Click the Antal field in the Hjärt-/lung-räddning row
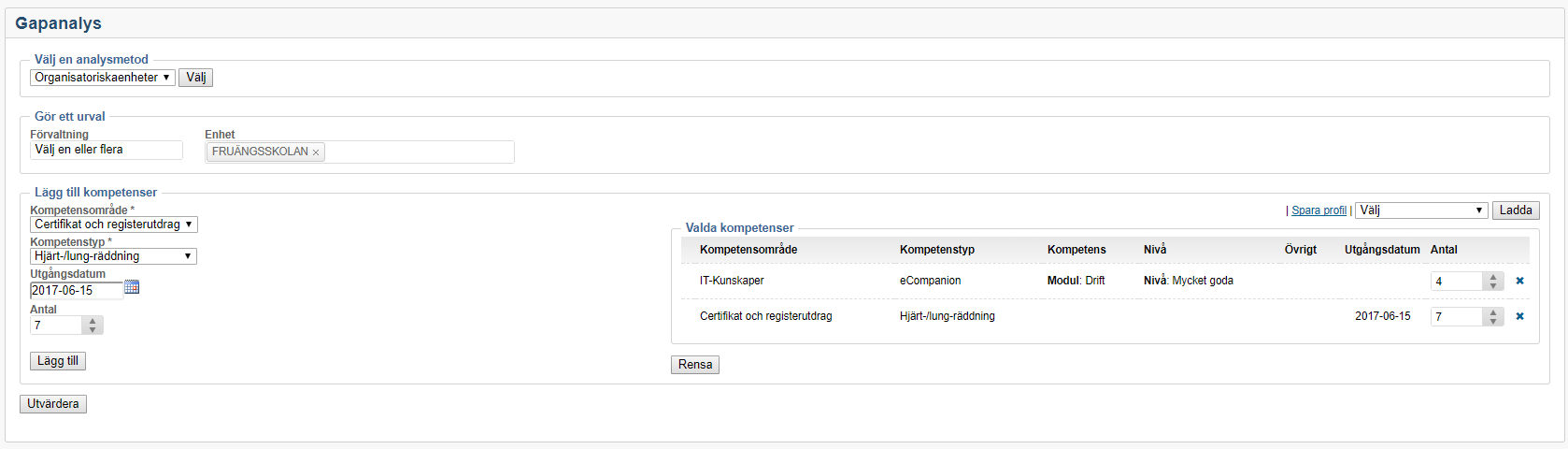 pyautogui.click(x=1457, y=316)
